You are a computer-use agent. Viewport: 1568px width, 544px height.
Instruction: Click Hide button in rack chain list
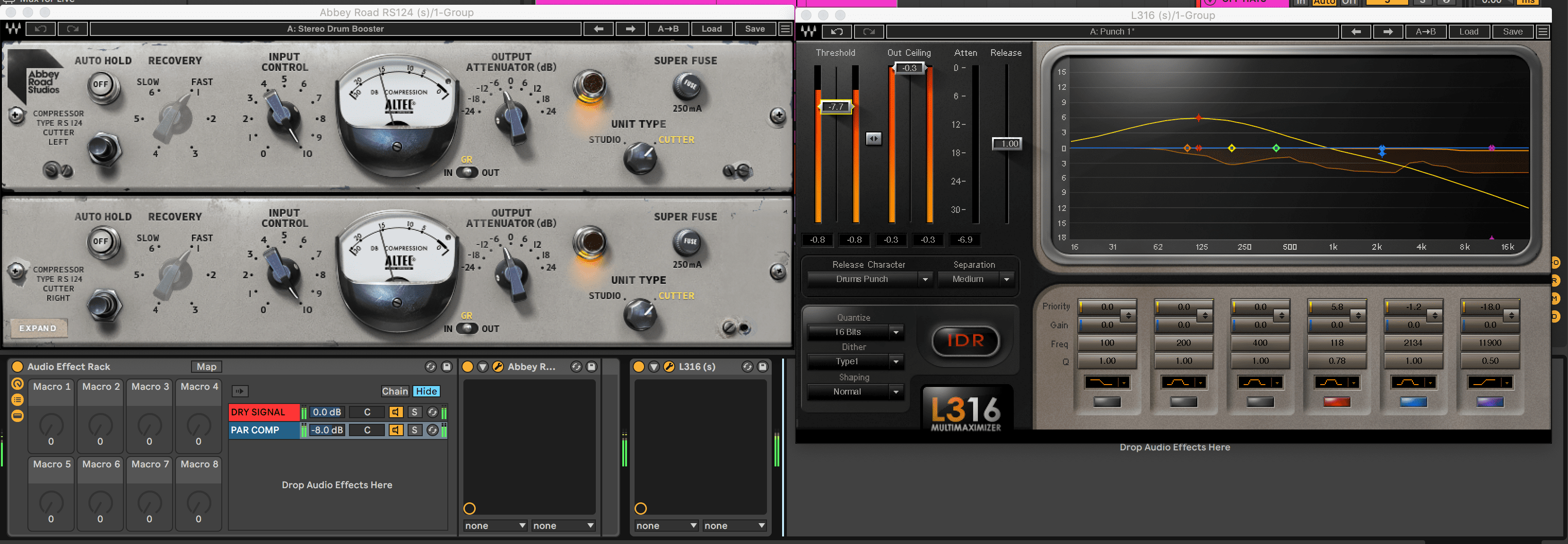pos(426,391)
